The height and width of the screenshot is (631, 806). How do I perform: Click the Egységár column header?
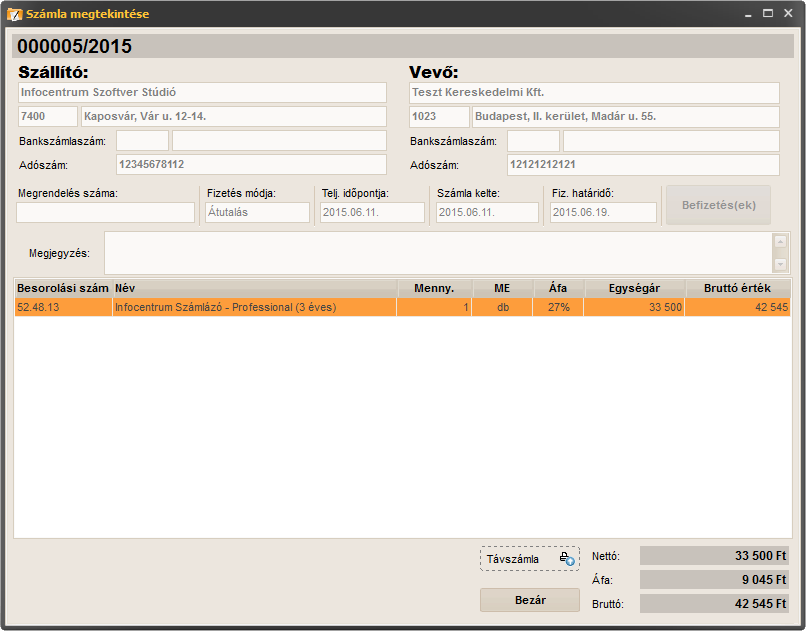[x=635, y=288]
